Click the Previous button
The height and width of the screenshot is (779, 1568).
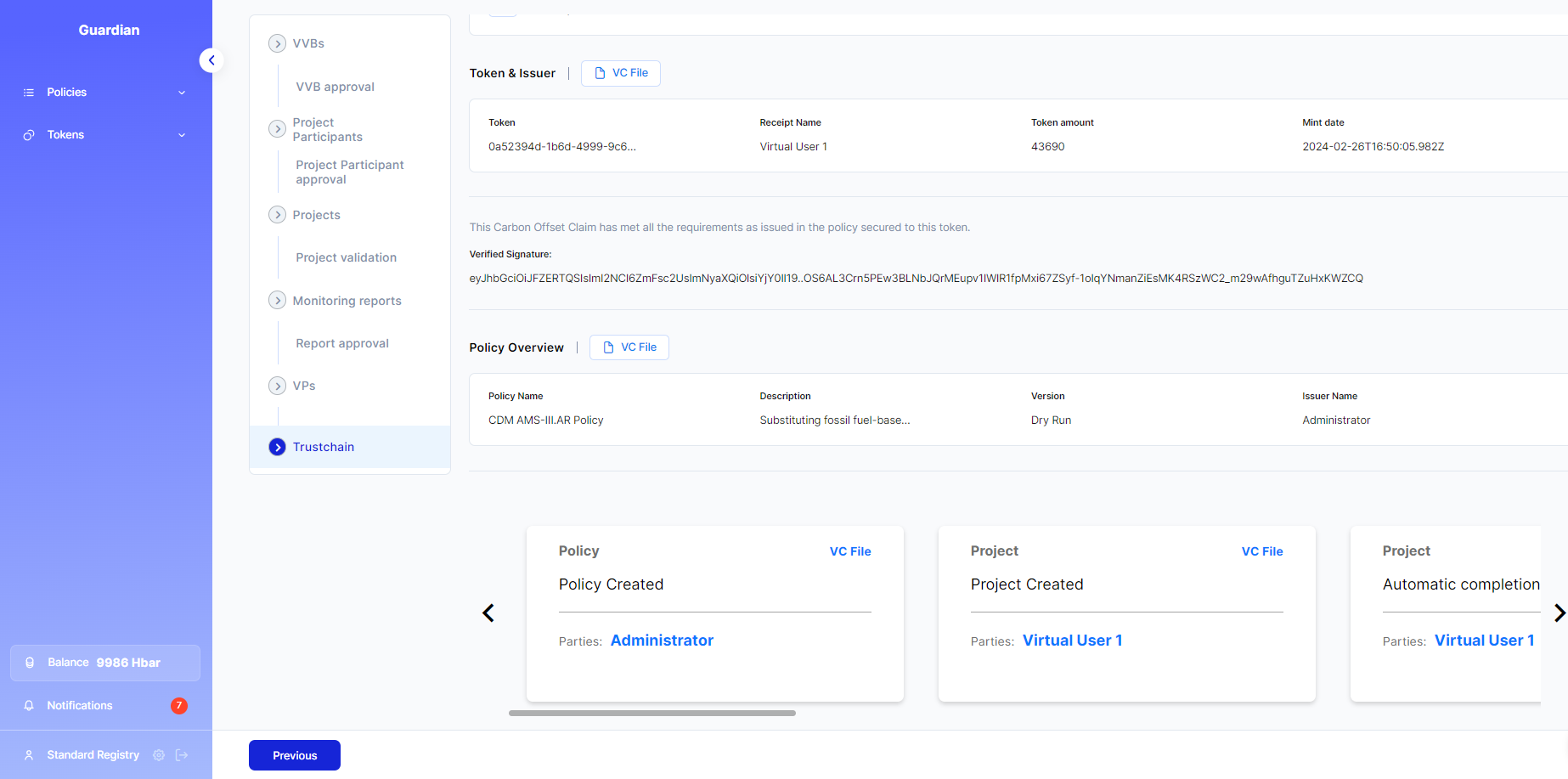click(x=295, y=755)
